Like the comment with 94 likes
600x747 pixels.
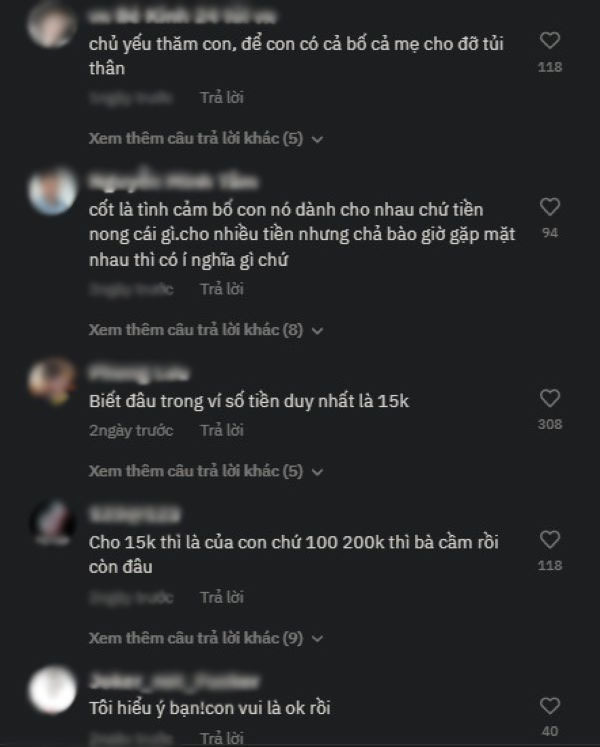tap(549, 207)
